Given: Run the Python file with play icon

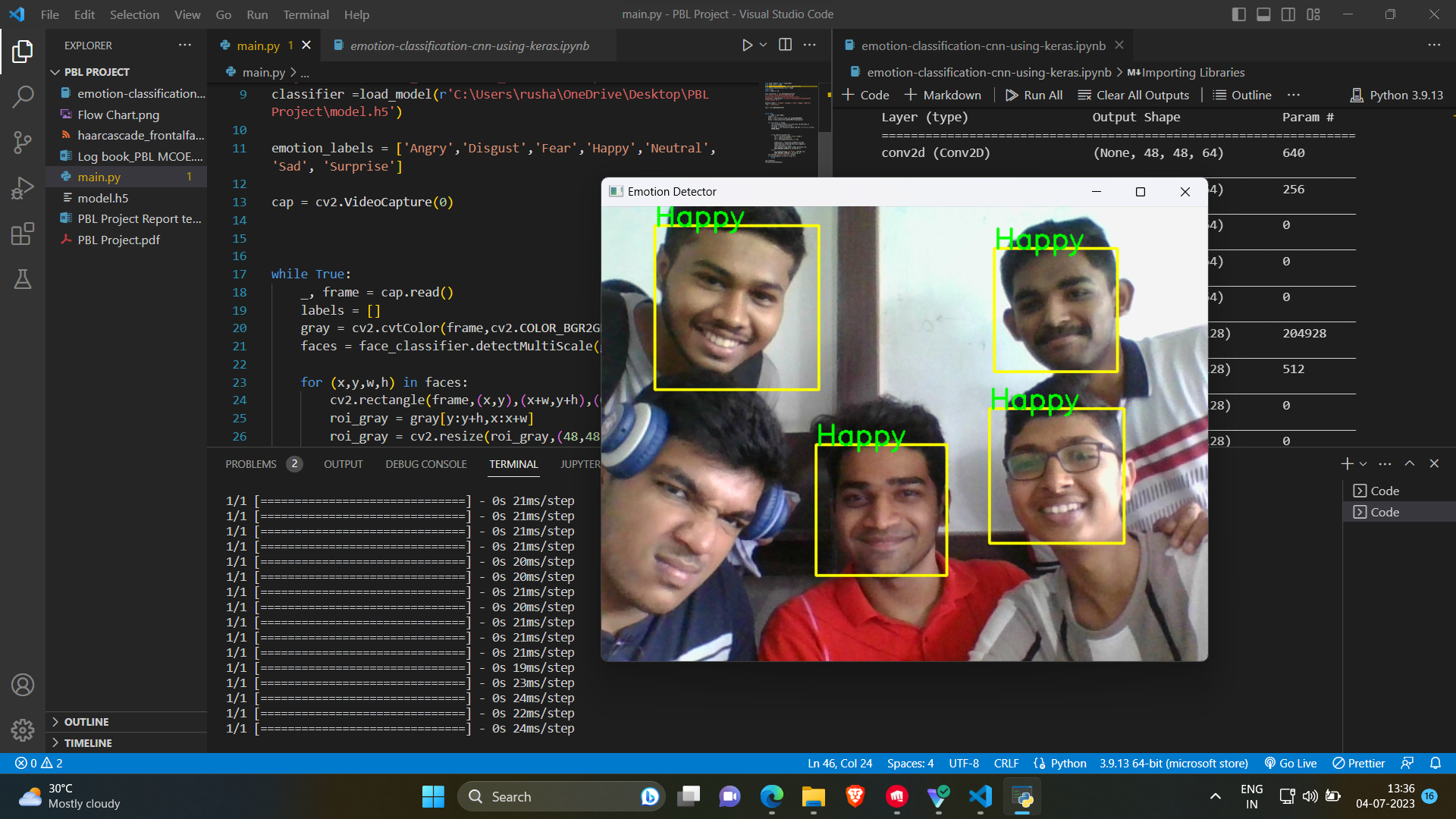Looking at the screenshot, I should pyautogui.click(x=747, y=45).
